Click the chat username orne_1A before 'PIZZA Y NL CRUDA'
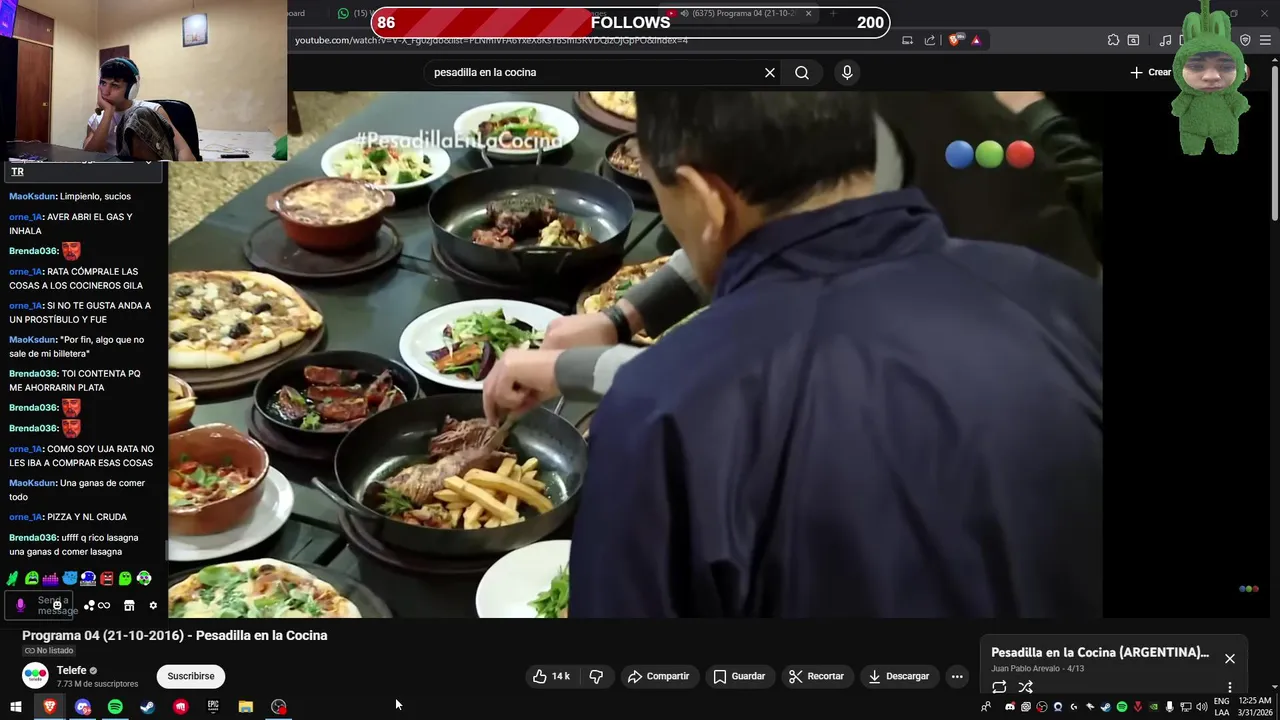Viewport: 1280px width, 720px height. 26,517
